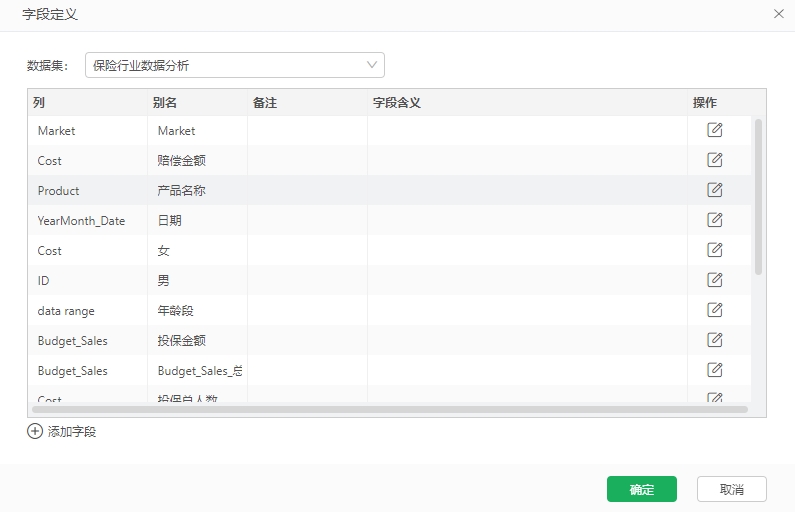Open edit for YearMonth_Date row

714,220
